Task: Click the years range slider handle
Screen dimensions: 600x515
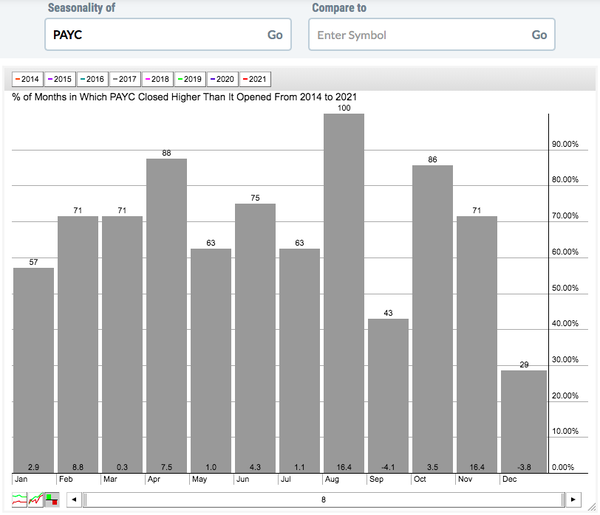Action: point(322,499)
